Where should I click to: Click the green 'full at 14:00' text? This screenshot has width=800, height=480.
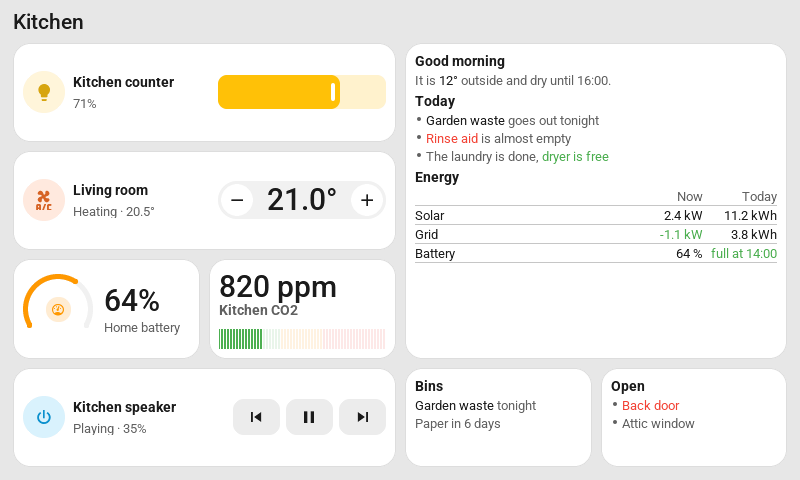[744, 254]
